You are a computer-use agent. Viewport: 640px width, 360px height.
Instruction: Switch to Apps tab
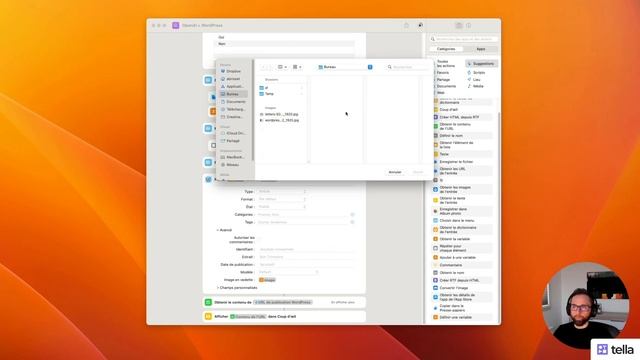(x=481, y=49)
